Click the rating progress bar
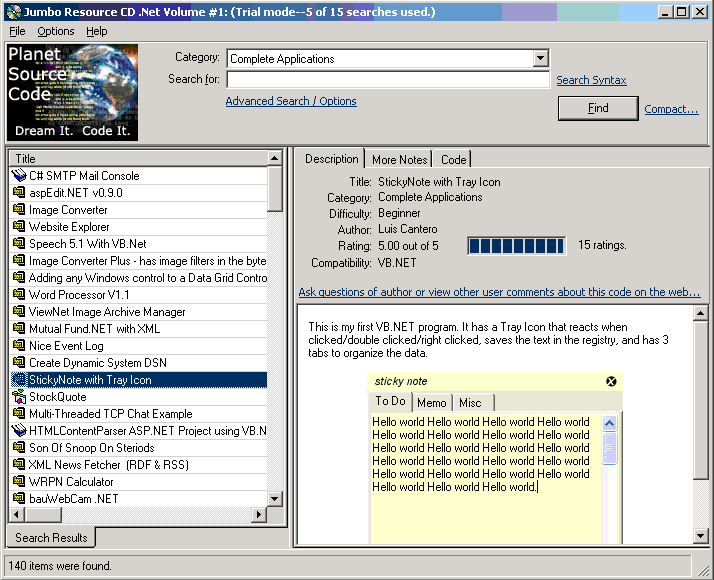 point(516,246)
